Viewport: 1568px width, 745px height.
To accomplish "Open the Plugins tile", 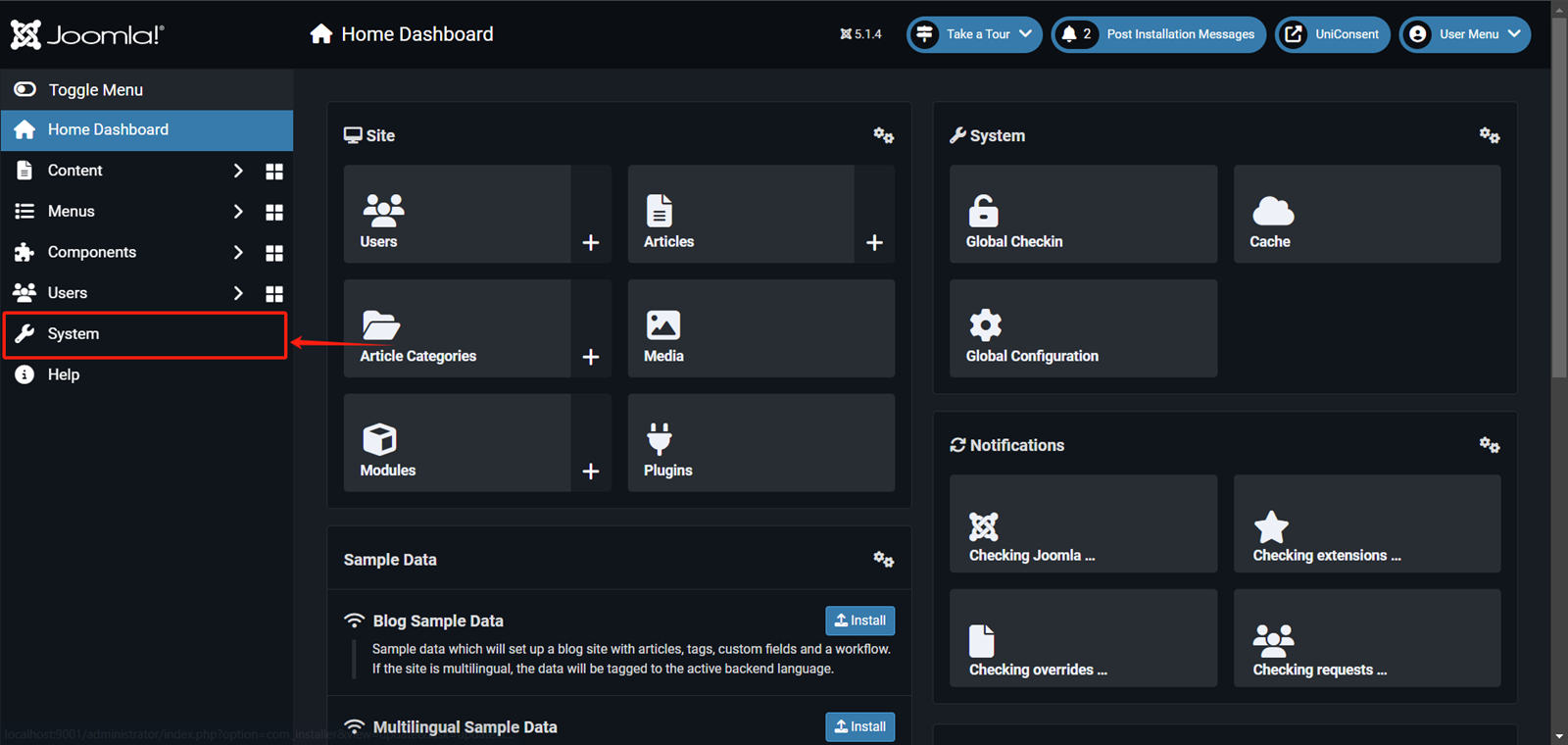I will [x=761, y=443].
